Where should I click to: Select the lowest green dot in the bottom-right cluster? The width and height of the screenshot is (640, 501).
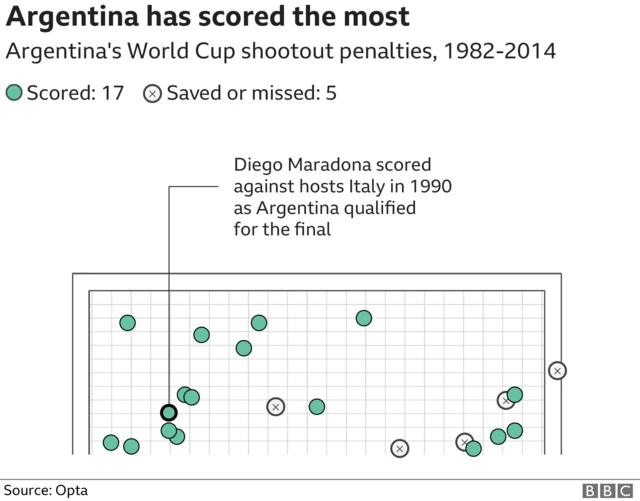pos(474,448)
